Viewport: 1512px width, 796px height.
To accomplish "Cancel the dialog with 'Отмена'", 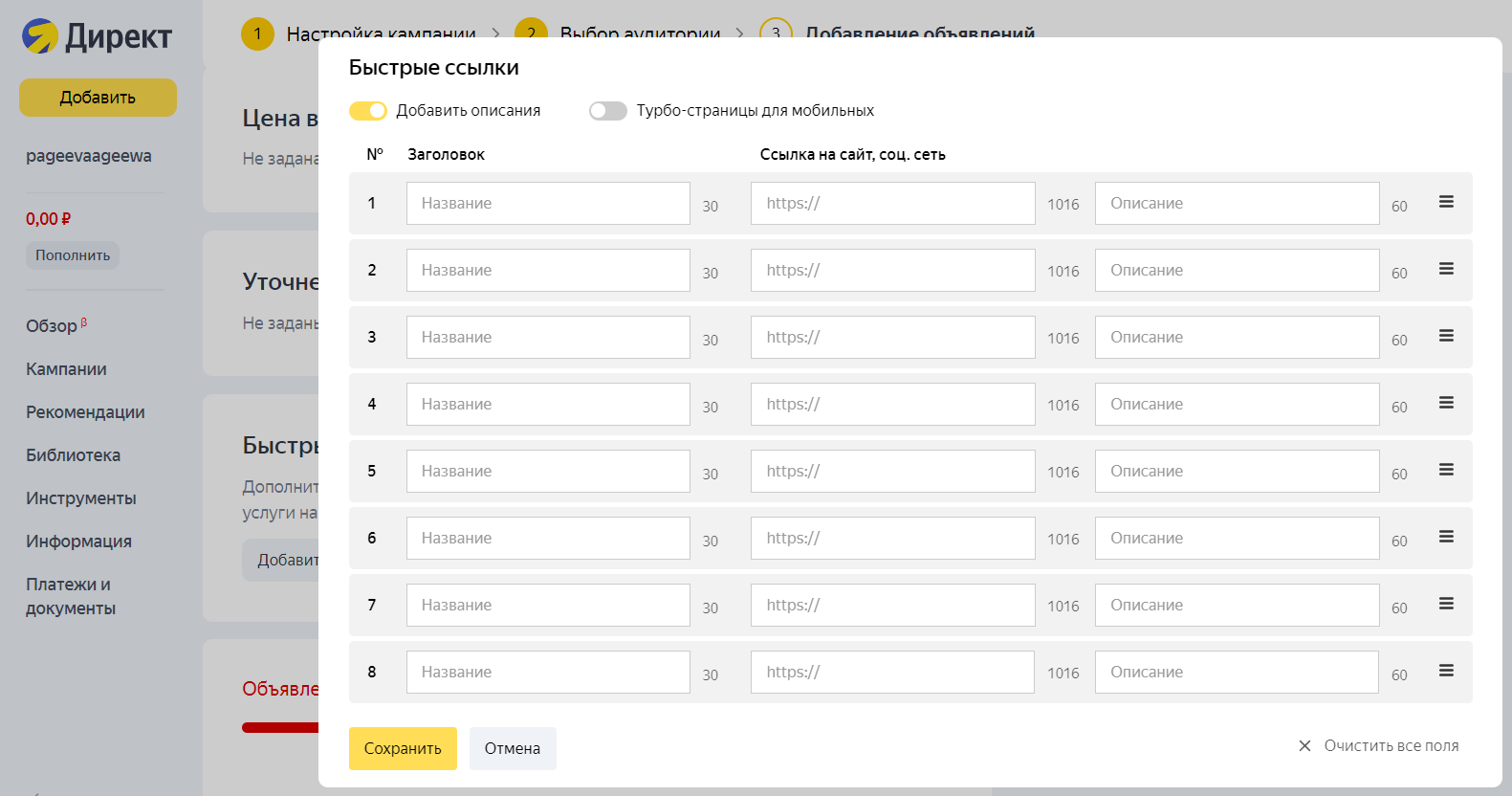I will point(513,748).
